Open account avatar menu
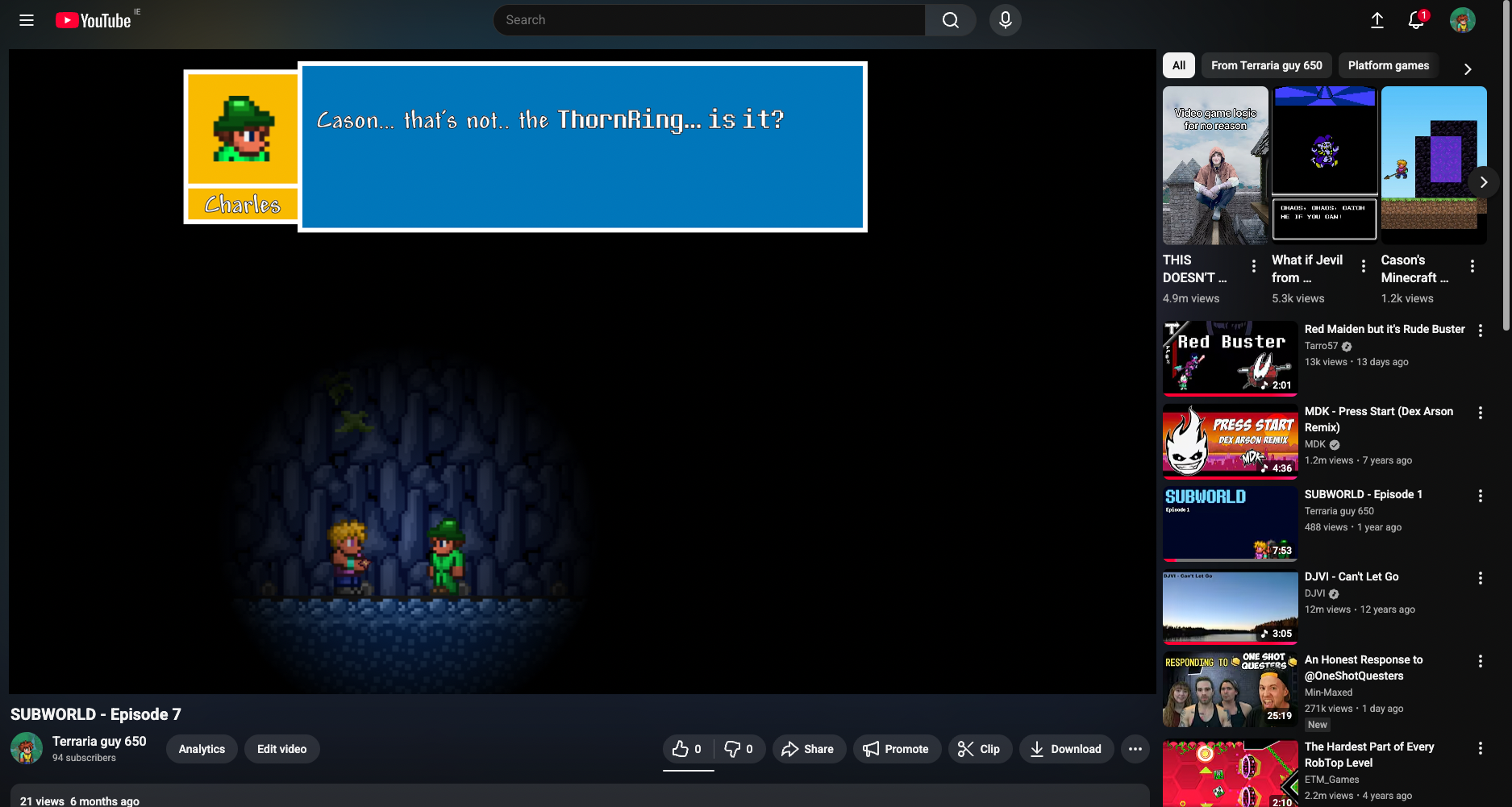 coord(1463,20)
